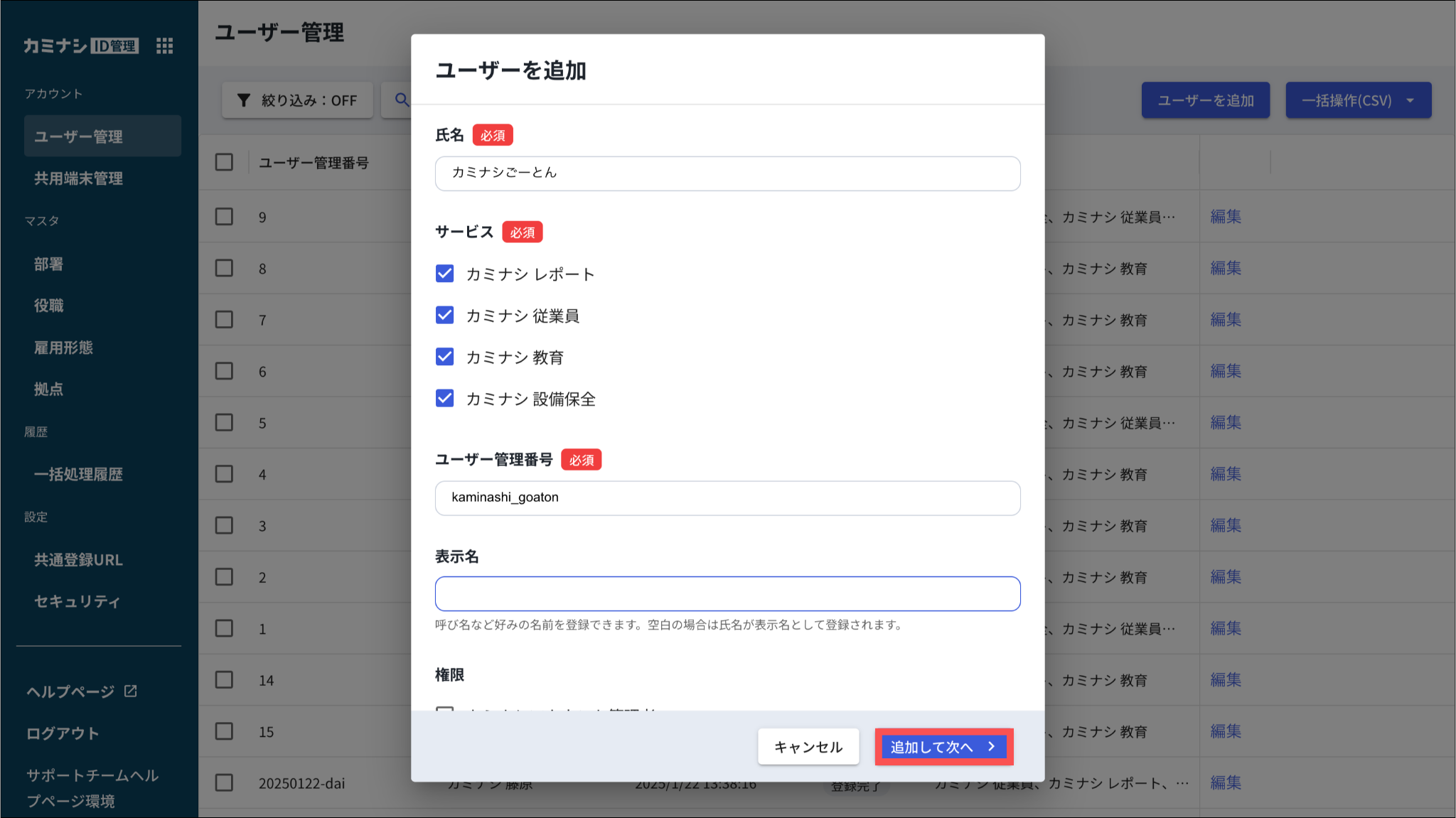Image resolution: width=1456 pixels, height=818 pixels.
Task: Click the filter funnel icon
Action: pyautogui.click(x=244, y=100)
